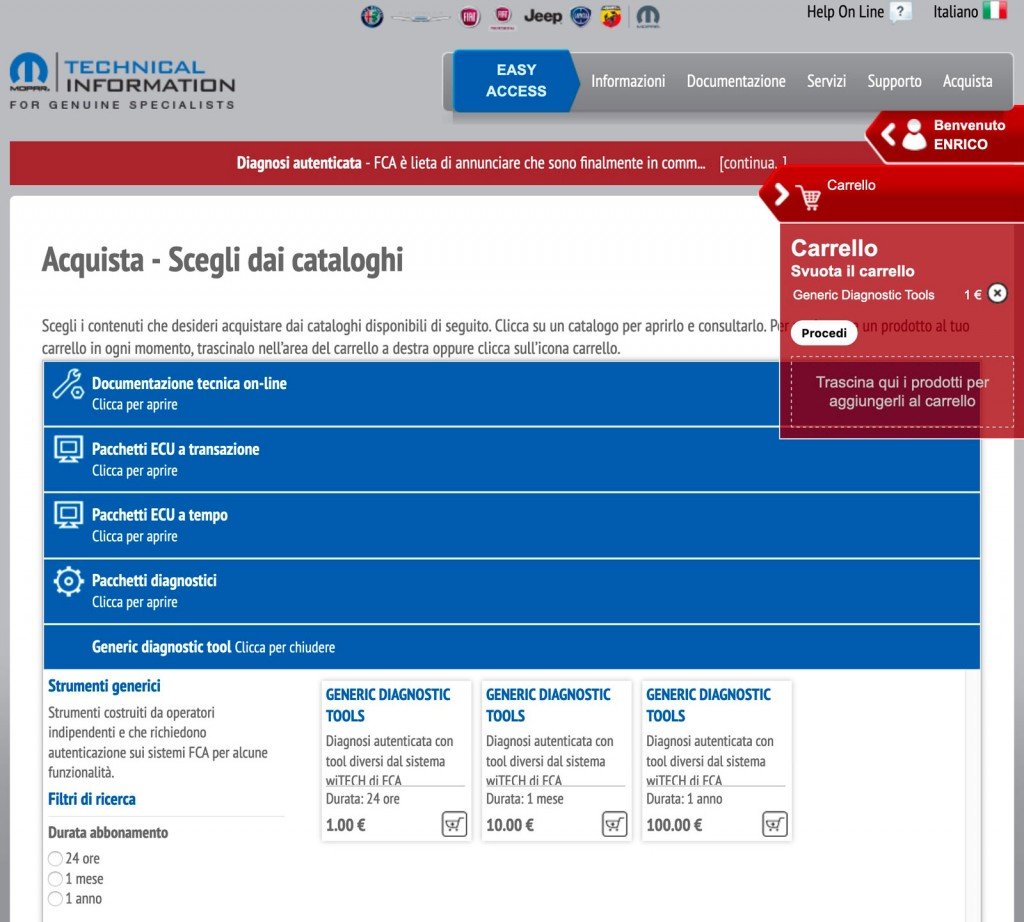The image size is (1024, 922).
Task: Open the Documentazione menu
Action: (736, 81)
